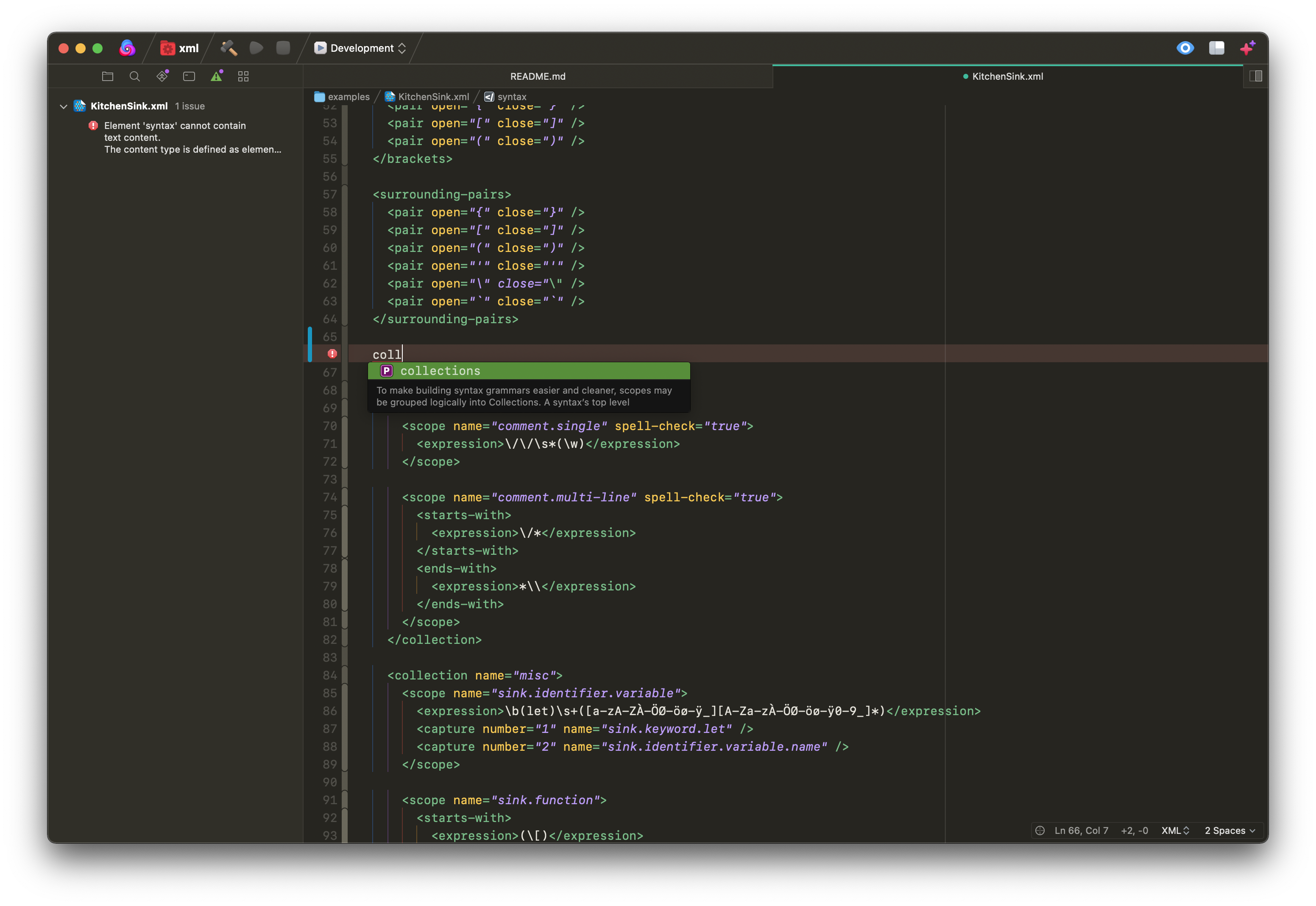The width and height of the screenshot is (1316, 906).
Task: Open the Files sidebar folder icon
Action: pos(107,76)
